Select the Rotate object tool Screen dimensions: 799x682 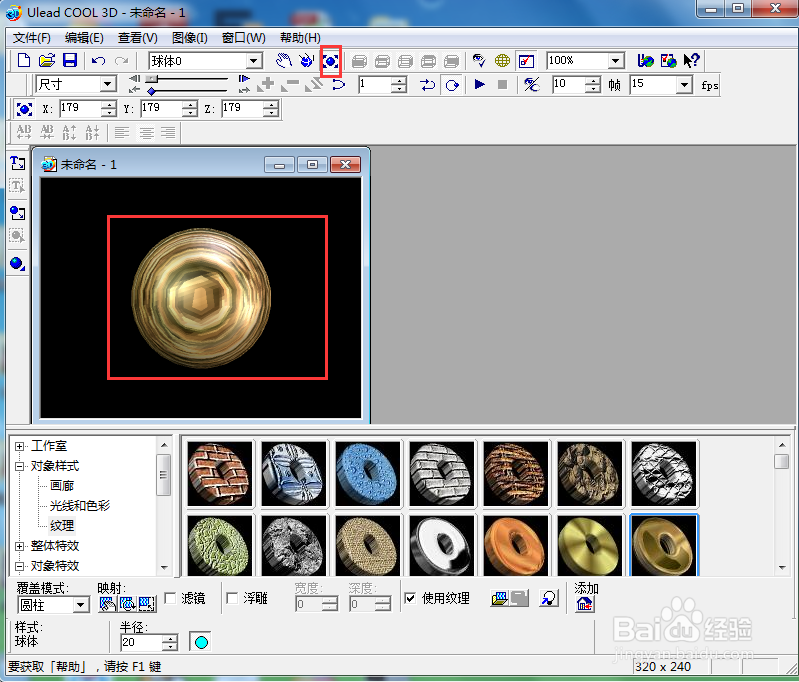(307, 61)
